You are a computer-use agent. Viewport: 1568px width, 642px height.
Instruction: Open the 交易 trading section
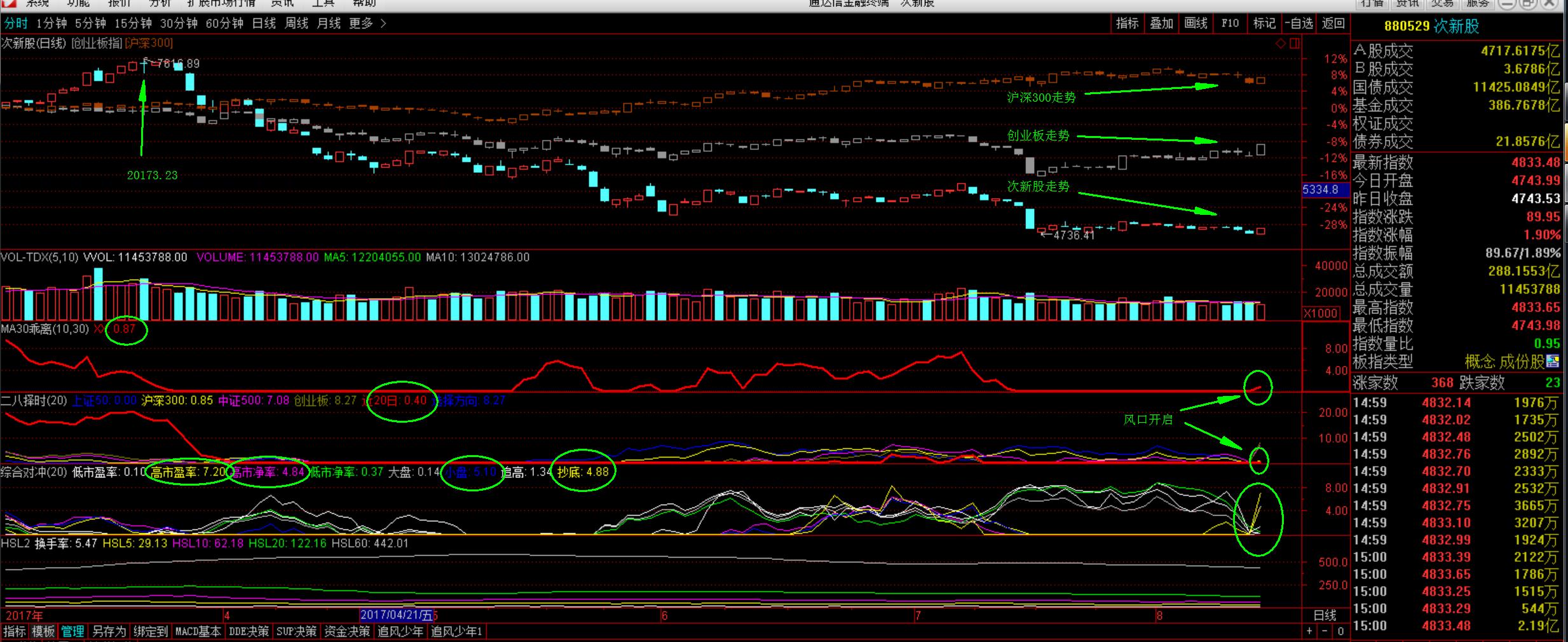click(1443, 4)
